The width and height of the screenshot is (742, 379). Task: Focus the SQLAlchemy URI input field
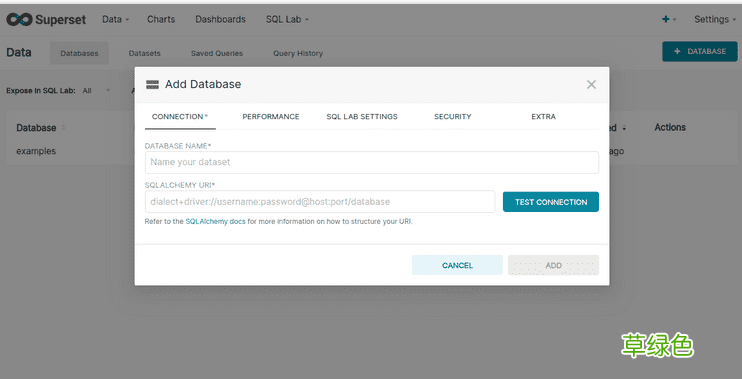[x=320, y=202]
